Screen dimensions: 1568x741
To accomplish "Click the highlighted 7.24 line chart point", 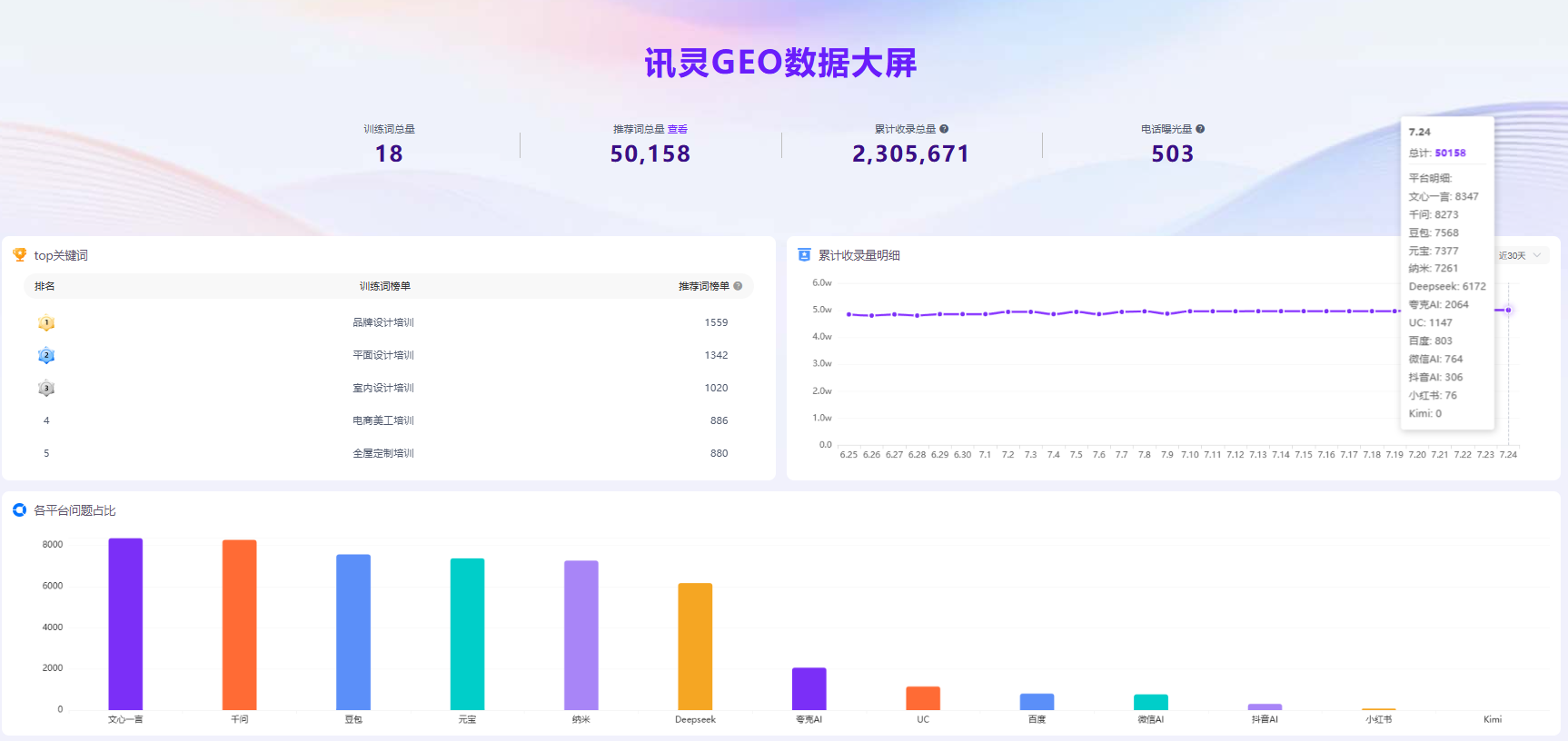I will [x=1508, y=311].
